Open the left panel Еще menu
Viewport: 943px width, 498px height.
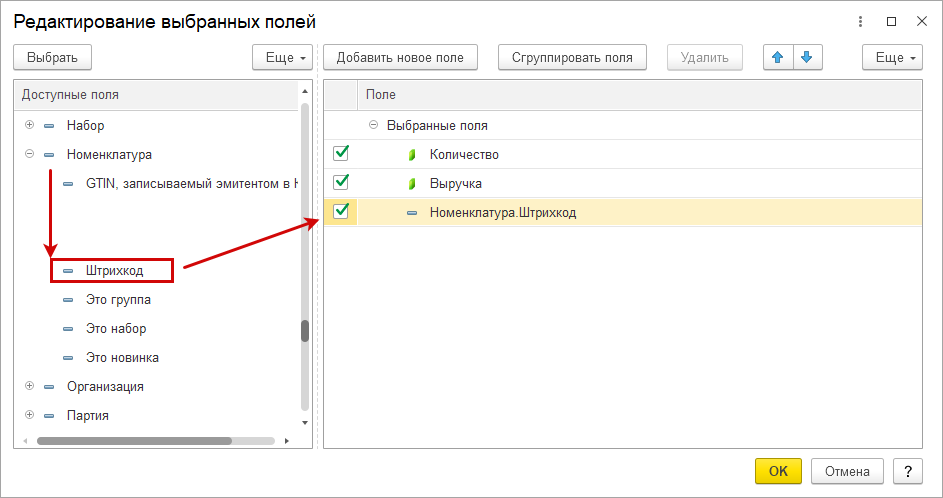click(x=284, y=58)
